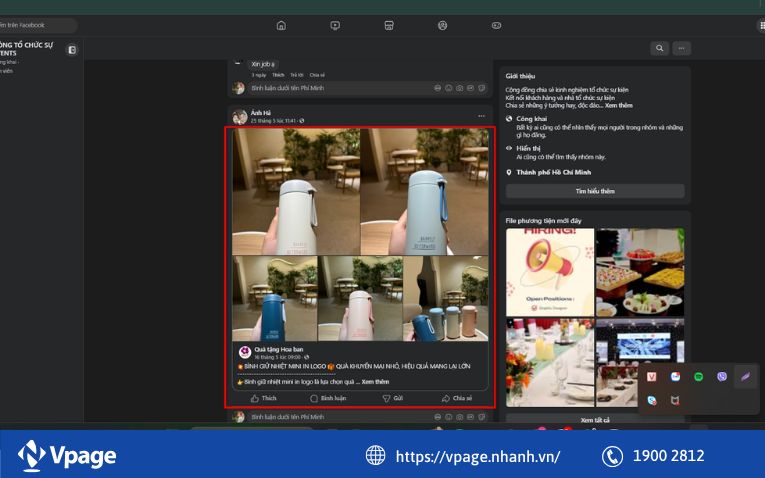Attach a photo via the lower comment box camera icon
Screen dimensions: 765x478
click(460, 417)
